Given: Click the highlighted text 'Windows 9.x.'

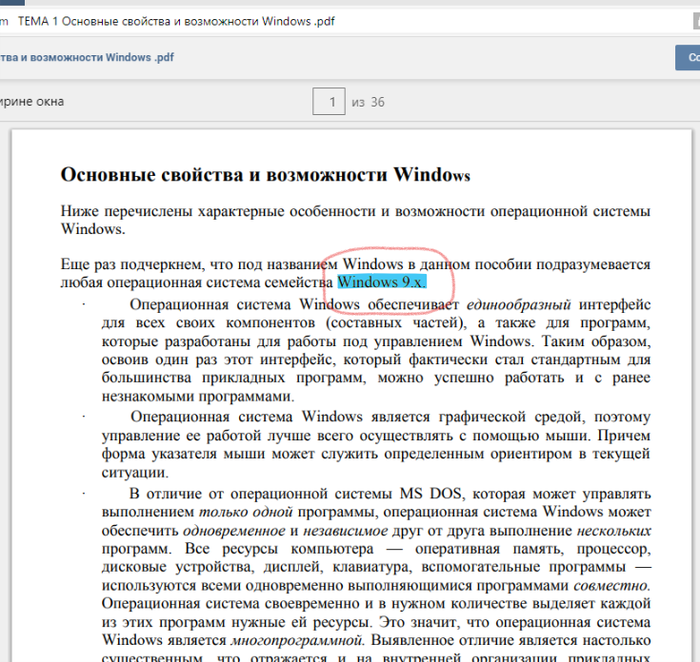Looking at the screenshot, I should [x=382, y=282].
